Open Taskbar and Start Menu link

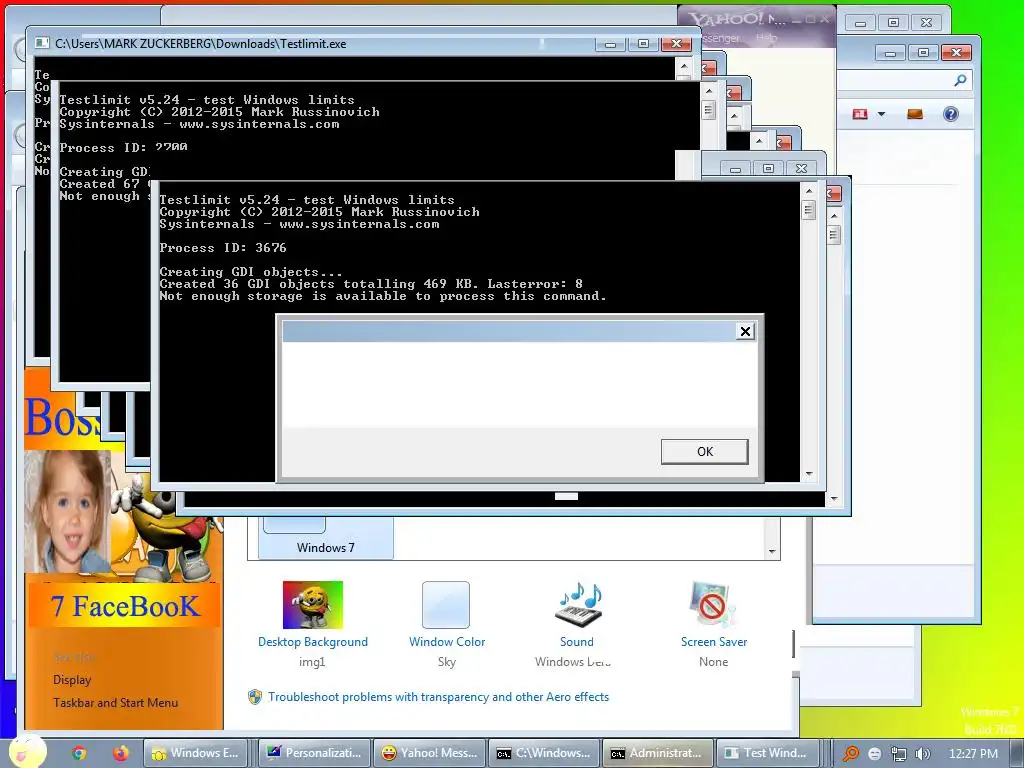point(116,703)
